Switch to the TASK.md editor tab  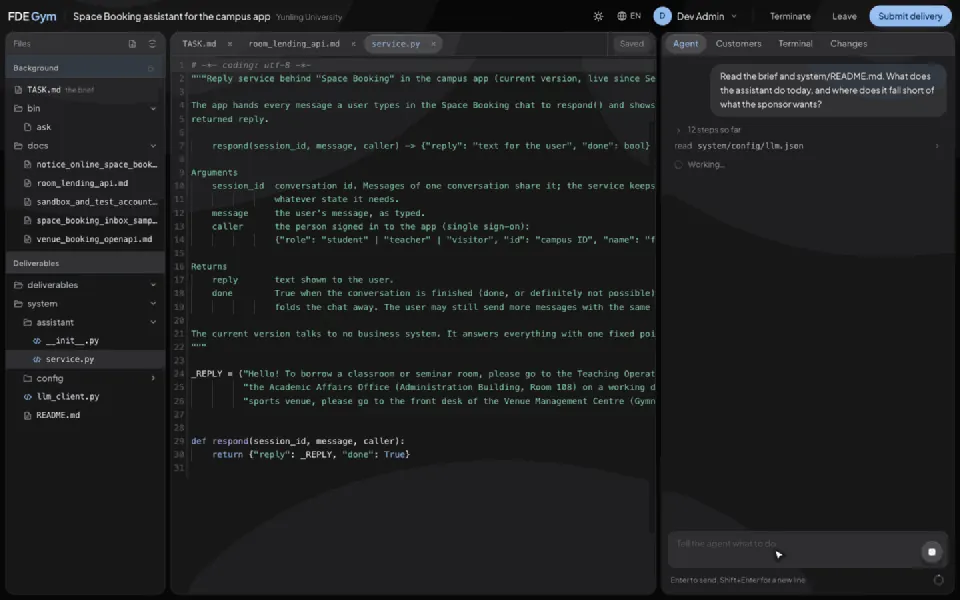tap(200, 44)
